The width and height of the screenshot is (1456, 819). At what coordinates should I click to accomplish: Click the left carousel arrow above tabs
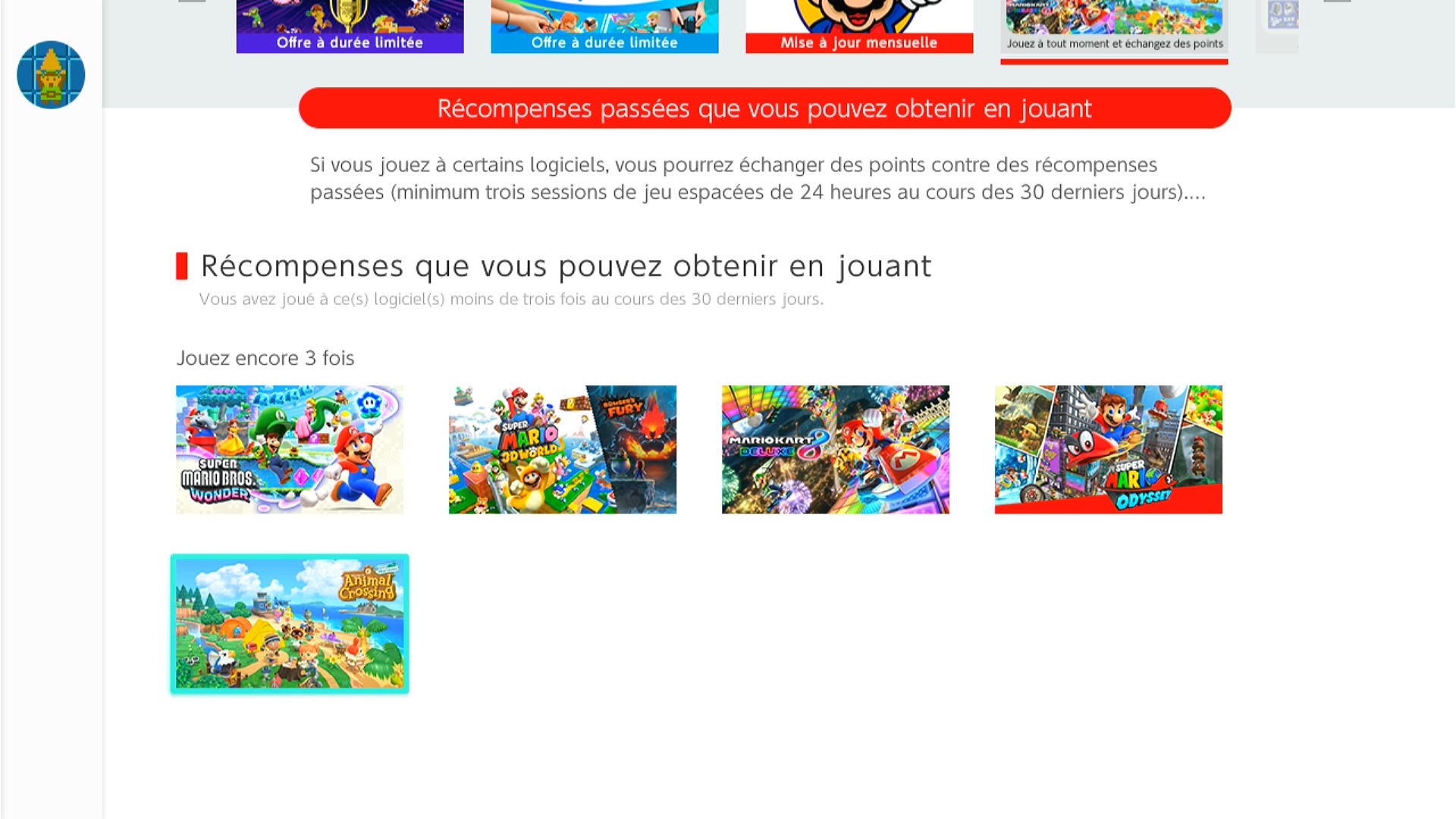(192, 2)
